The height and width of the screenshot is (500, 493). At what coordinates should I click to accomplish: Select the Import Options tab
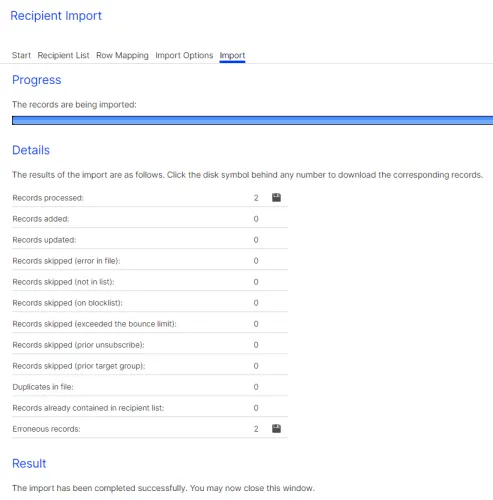pyautogui.click(x=184, y=55)
